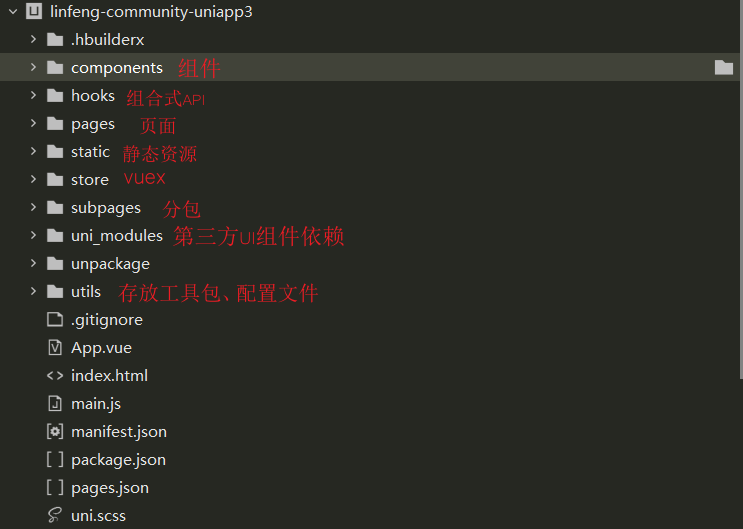The image size is (743, 529).
Task: Select the pages folder
Action: (93, 124)
